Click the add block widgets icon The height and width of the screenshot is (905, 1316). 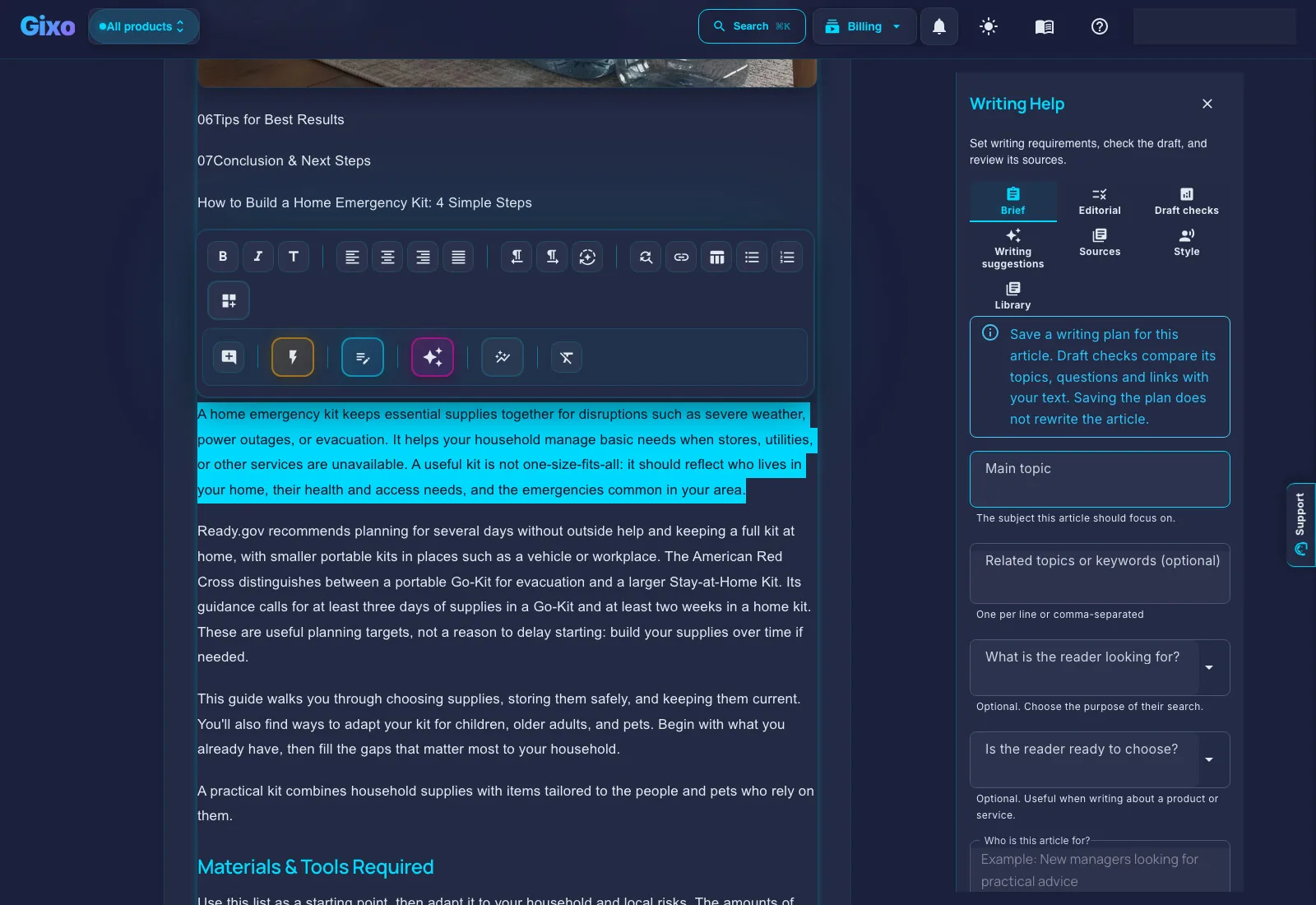tap(229, 300)
